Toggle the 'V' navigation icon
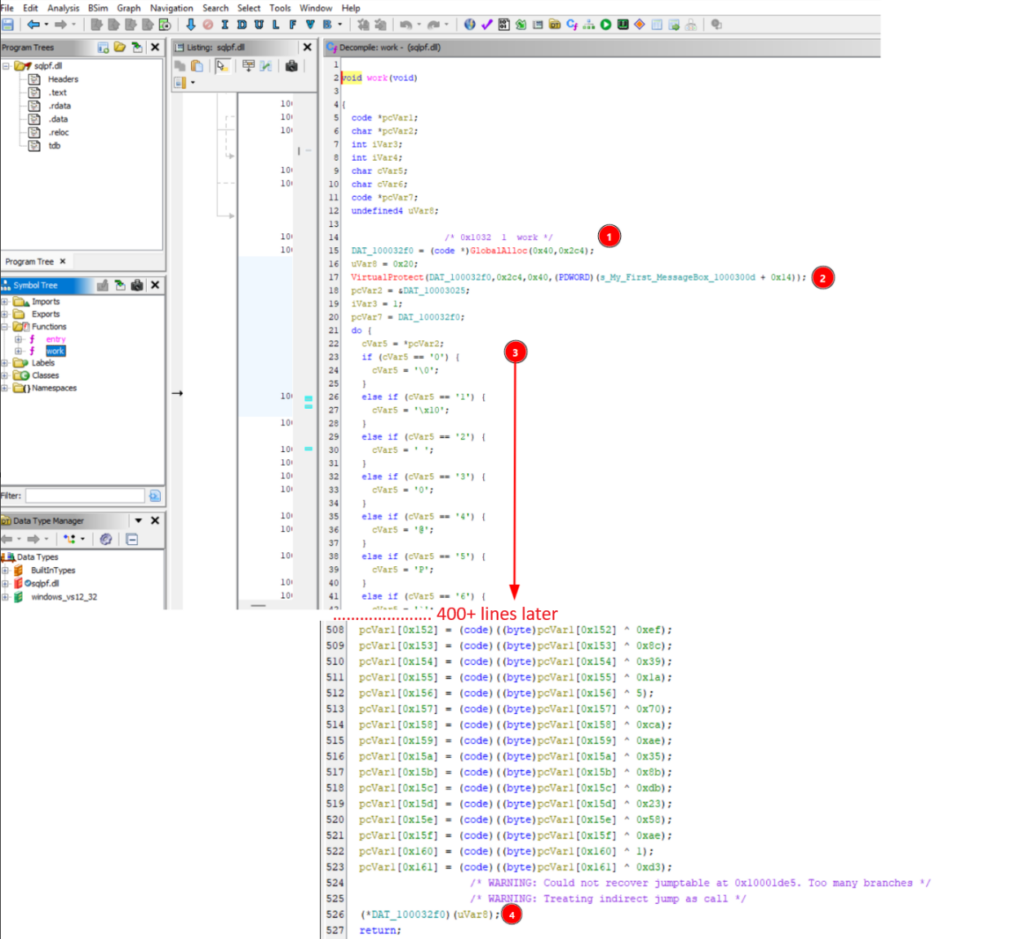This screenshot has height=939, width=1024. click(x=310, y=25)
